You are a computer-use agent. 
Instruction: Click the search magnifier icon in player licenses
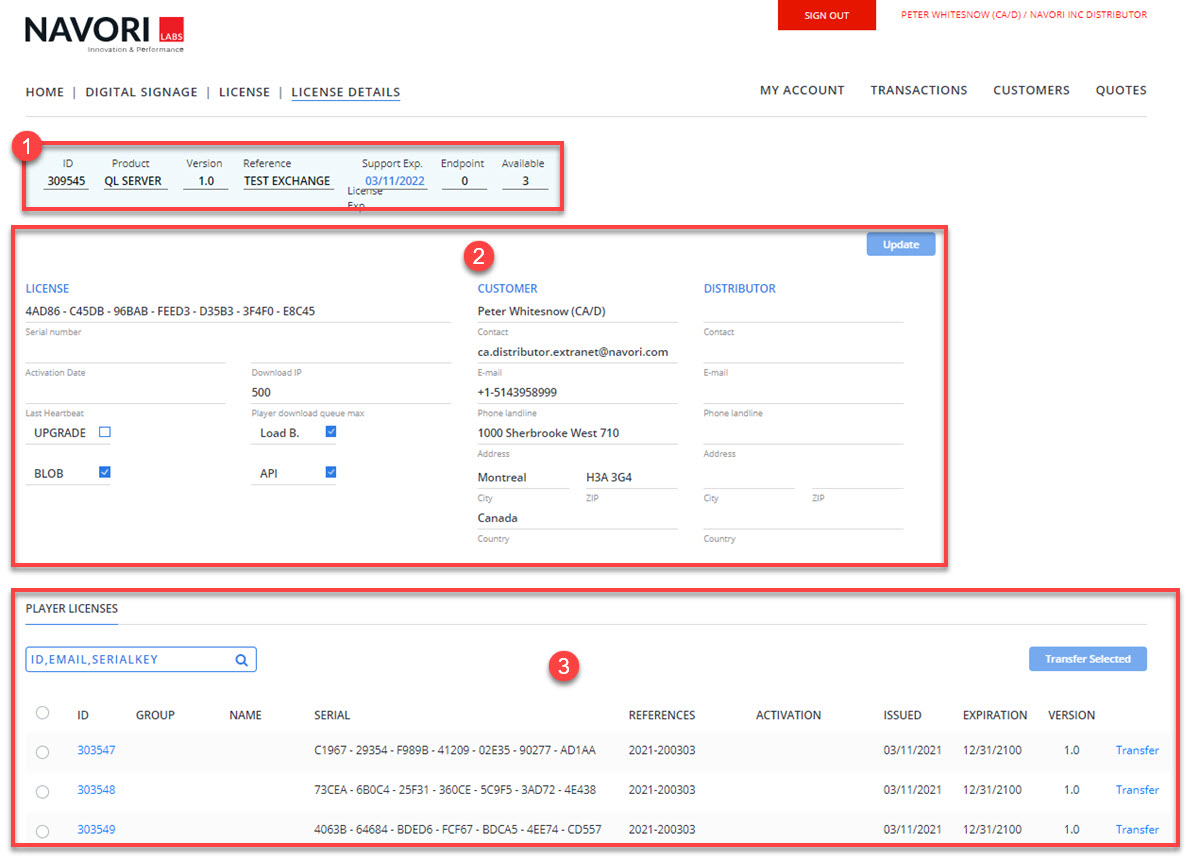(x=241, y=660)
